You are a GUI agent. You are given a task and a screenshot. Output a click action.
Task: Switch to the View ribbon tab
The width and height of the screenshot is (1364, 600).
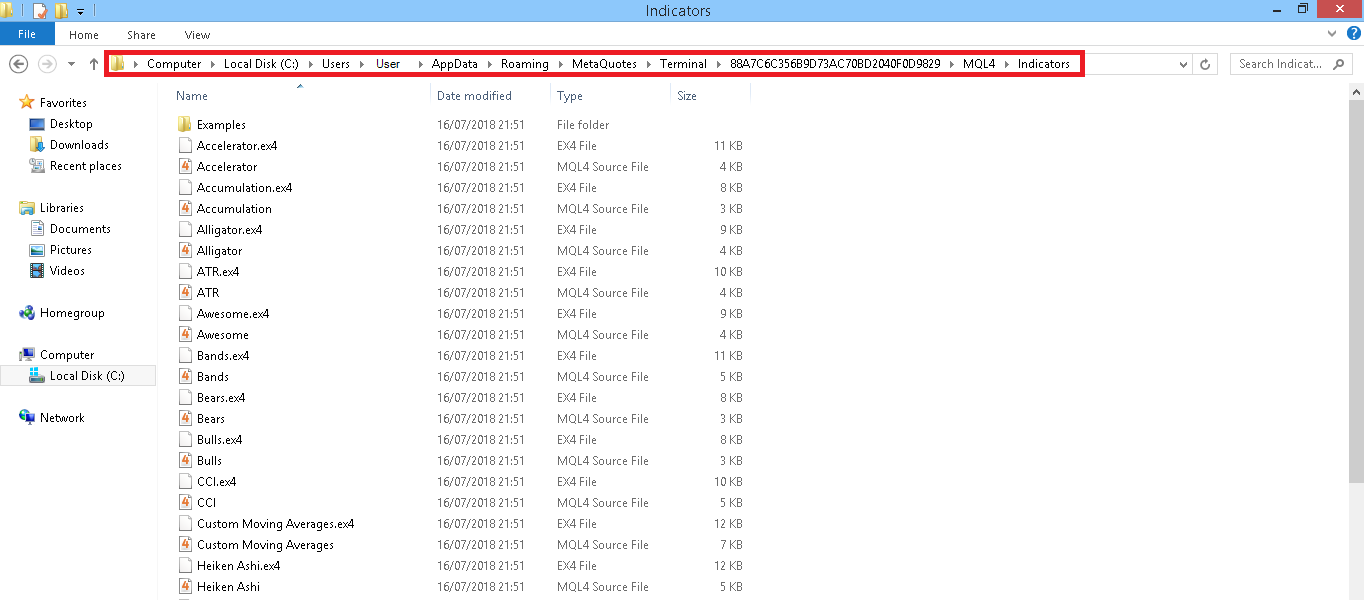(x=197, y=34)
